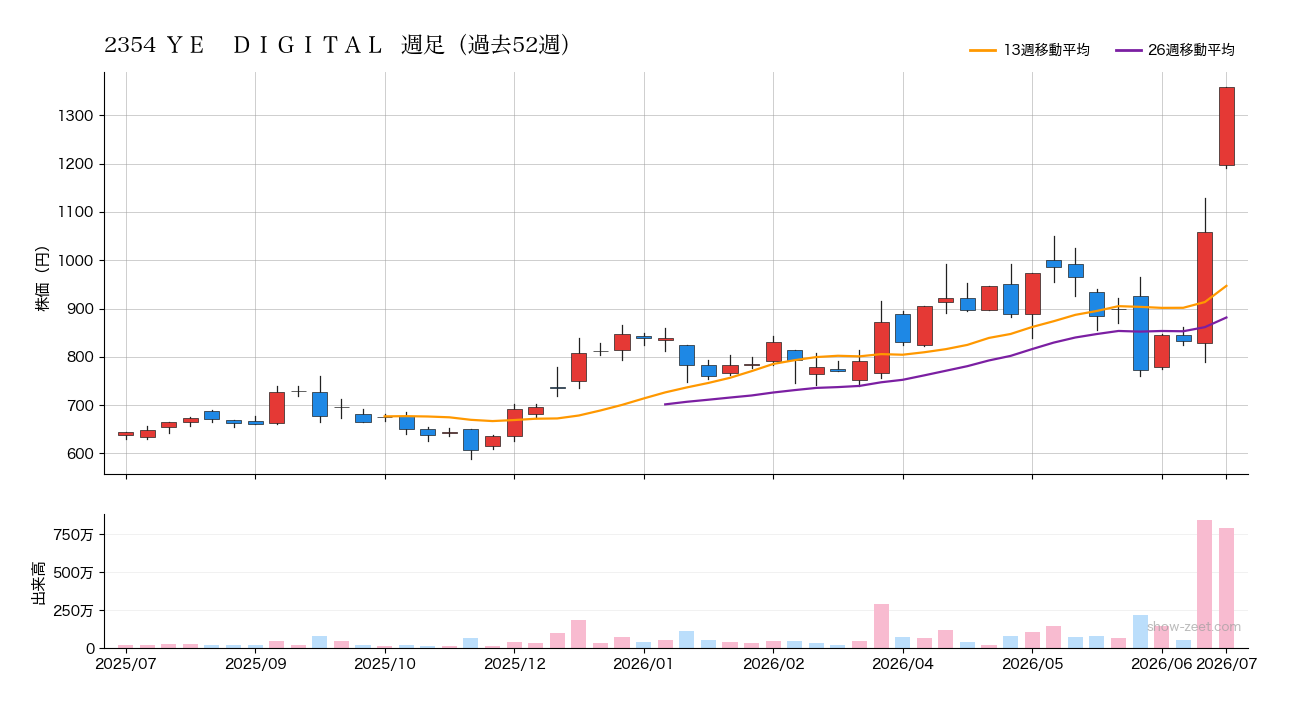Viewport: 1300px width, 720px height.
Task: Select the 2026/07 date label
Action: point(1227,663)
